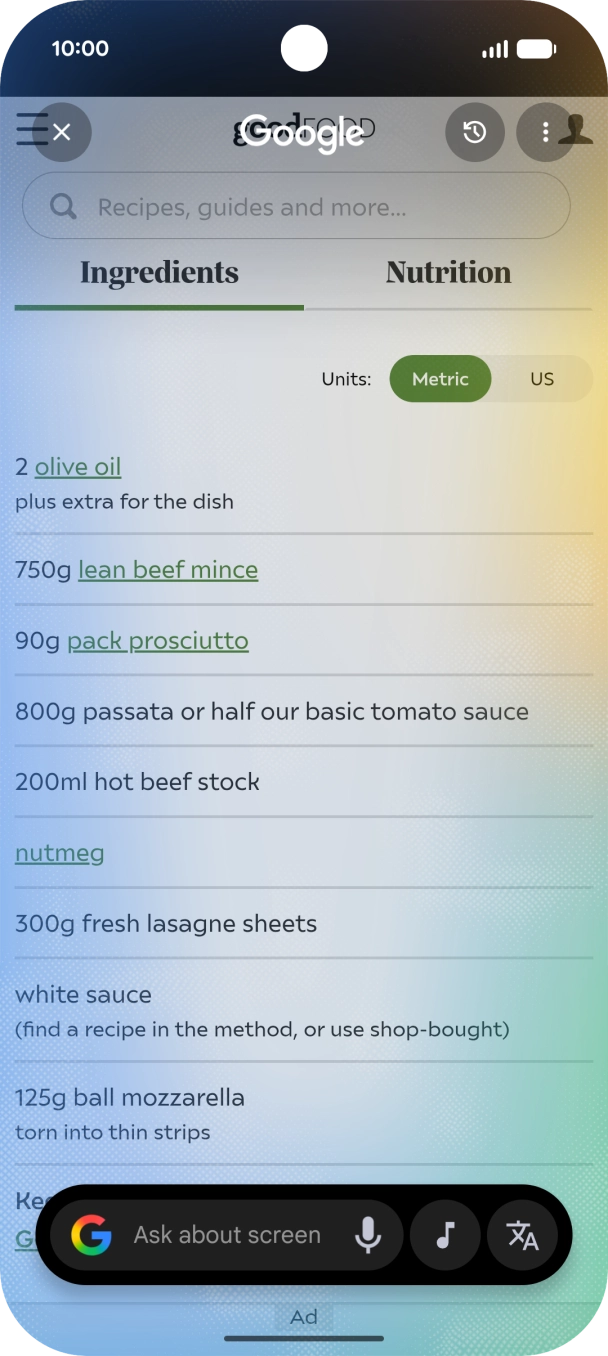This screenshot has width=608, height=1356.
Task: Open the lean beef mince link
Action: 168,570
